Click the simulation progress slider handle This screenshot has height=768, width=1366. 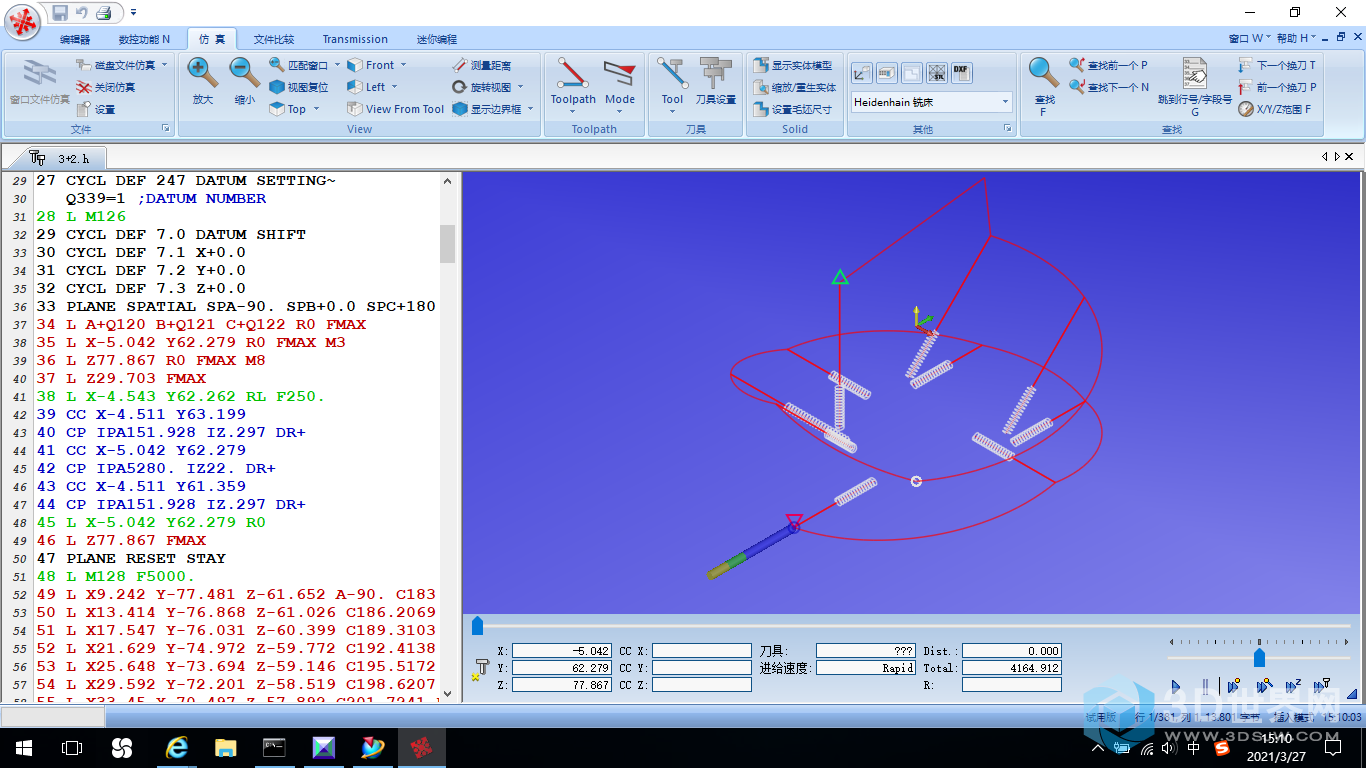click(x=477, y=626)
